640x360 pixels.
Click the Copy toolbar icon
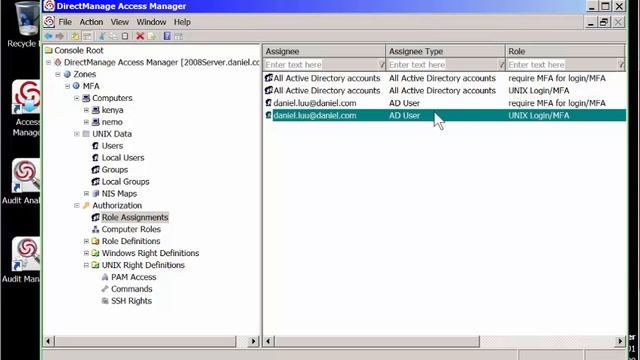113,36
